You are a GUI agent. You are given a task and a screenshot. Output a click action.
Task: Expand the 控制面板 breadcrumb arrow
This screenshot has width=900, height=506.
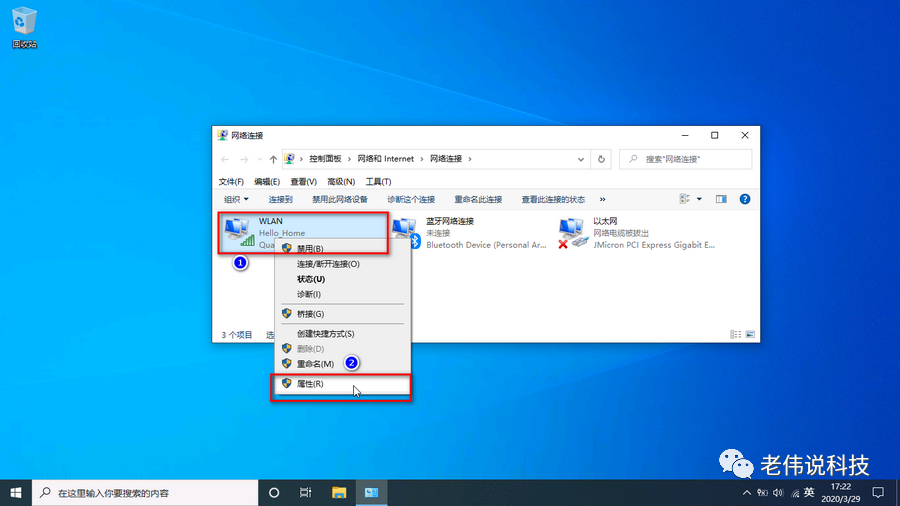pos(349,159)
